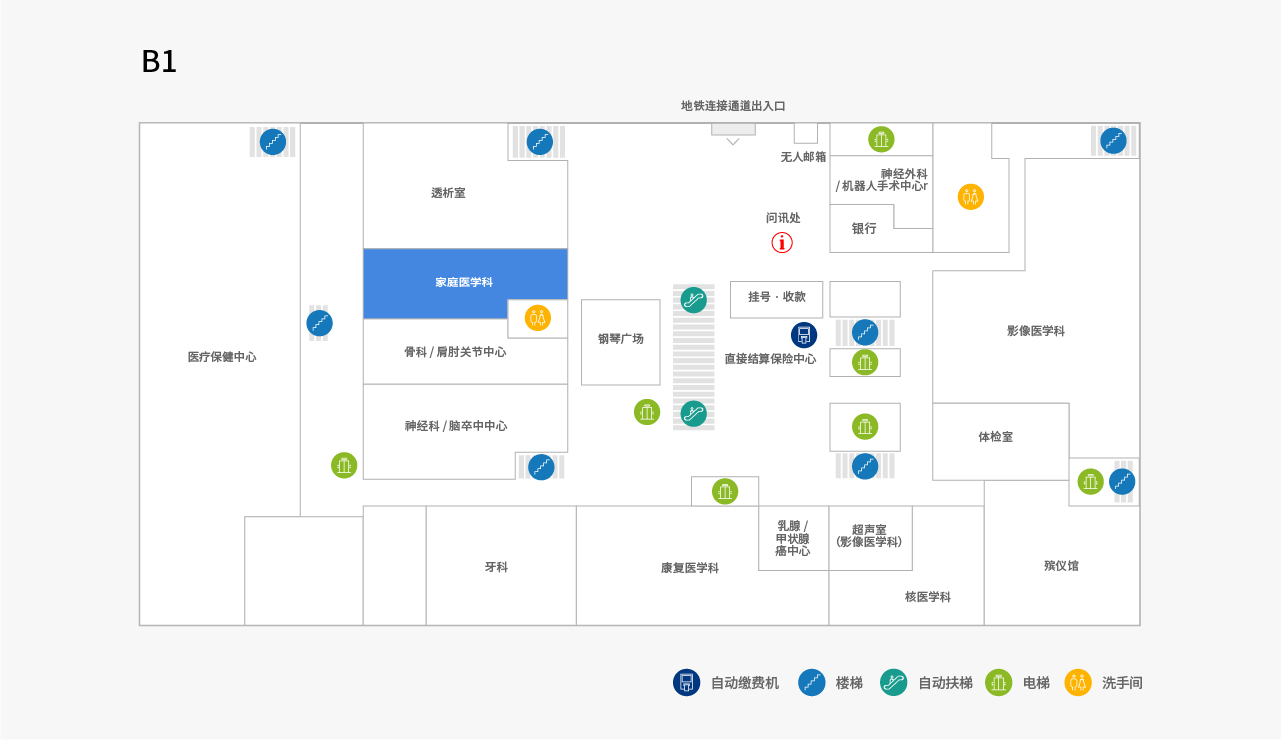Select the restroom icon right of 神经外科
This screenshot has width=1281, height=741.
click(970, 196)
